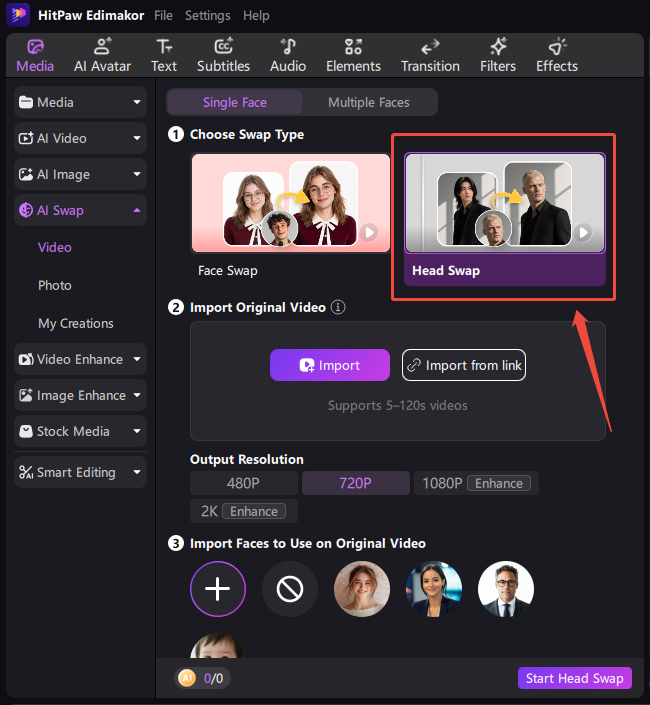Viewport: 650px width, 705px height.
Task: Click the Image Enhance icon in sidebar
Action: 26,395
